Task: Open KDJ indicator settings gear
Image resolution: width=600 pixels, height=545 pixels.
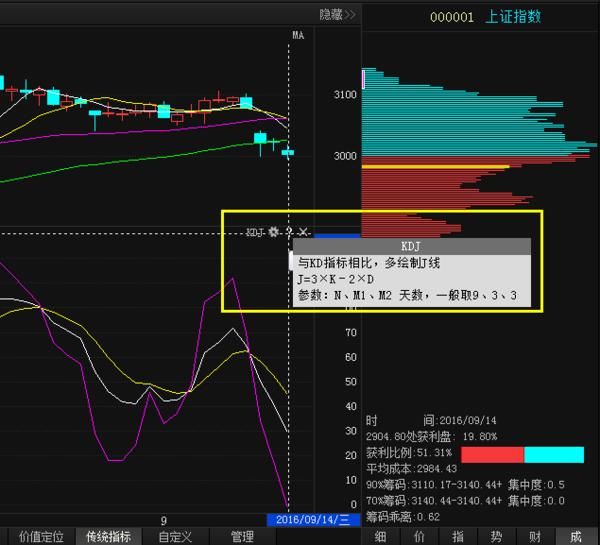Action: [274, 232]
